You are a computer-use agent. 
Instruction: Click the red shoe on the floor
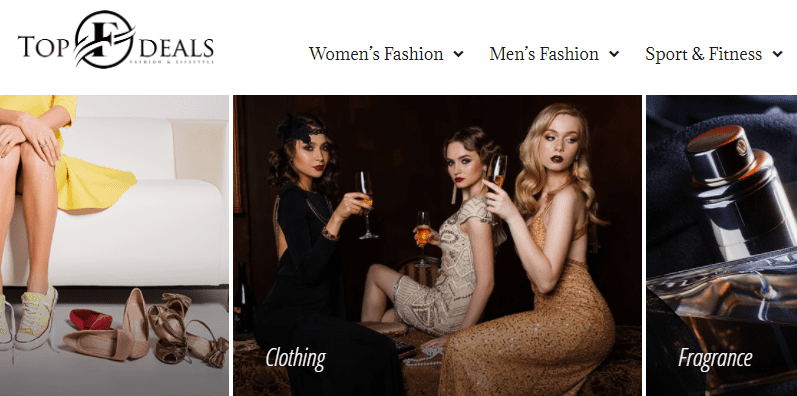(91, 320)
